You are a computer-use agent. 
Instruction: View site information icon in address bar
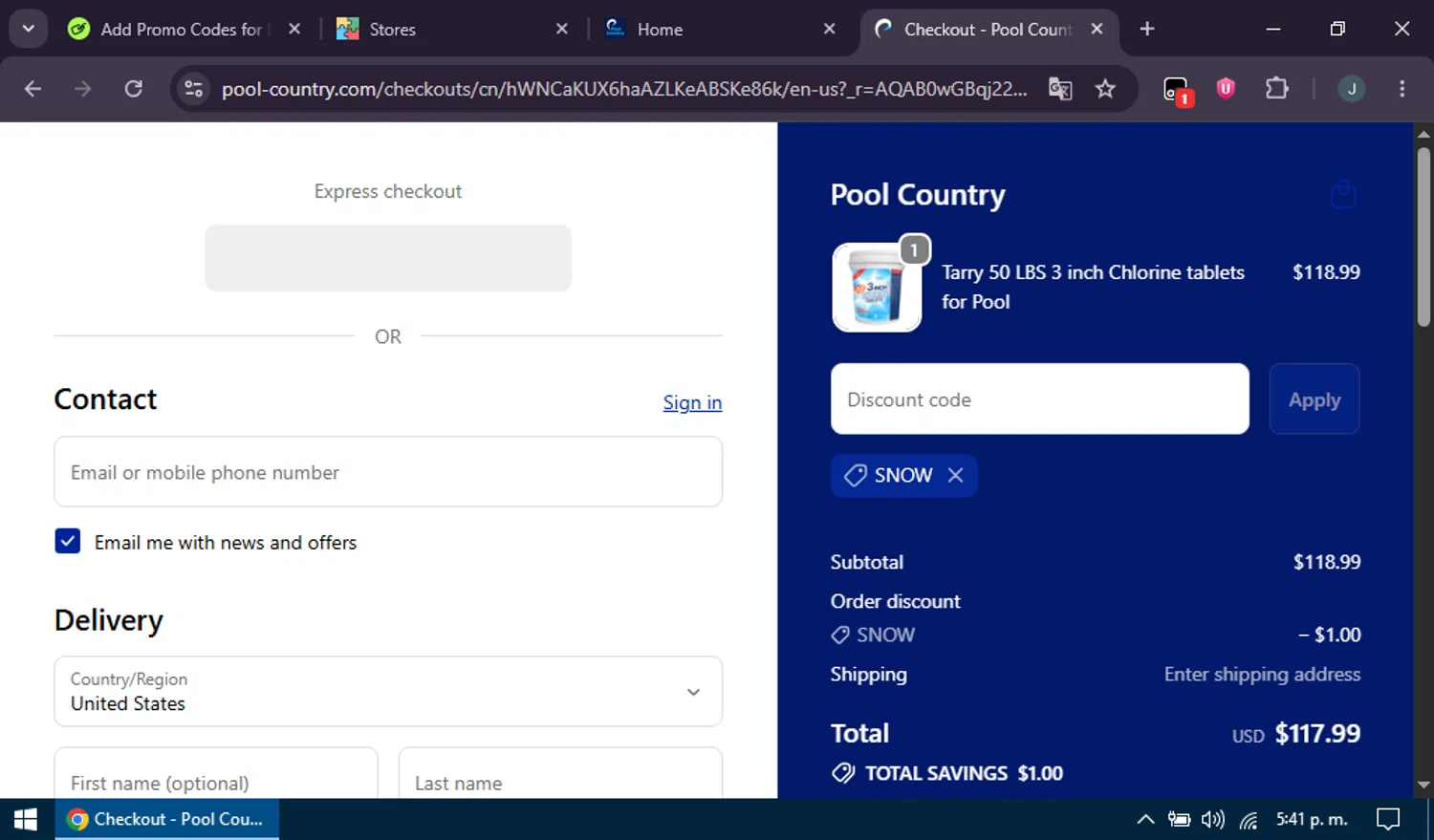pos(193,89)
